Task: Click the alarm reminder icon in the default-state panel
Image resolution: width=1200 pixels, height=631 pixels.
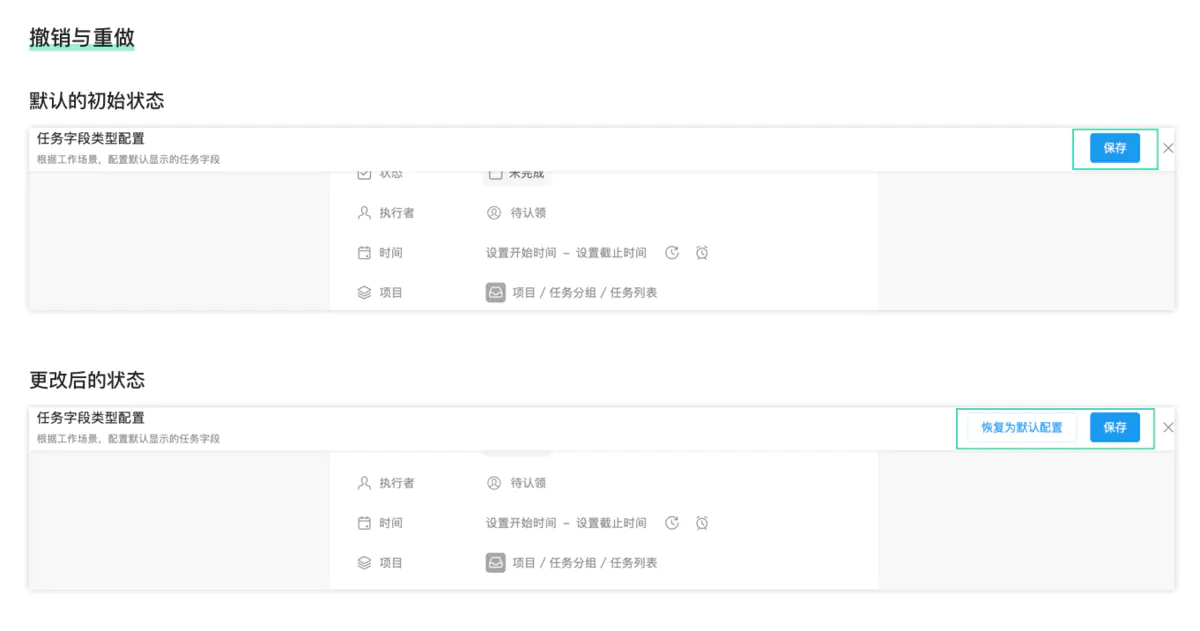Action: pos(702,253)
